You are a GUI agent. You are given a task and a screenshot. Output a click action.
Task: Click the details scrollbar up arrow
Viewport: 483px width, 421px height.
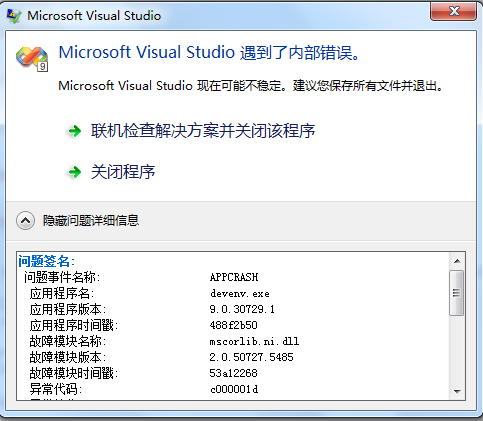pos(457,261)
